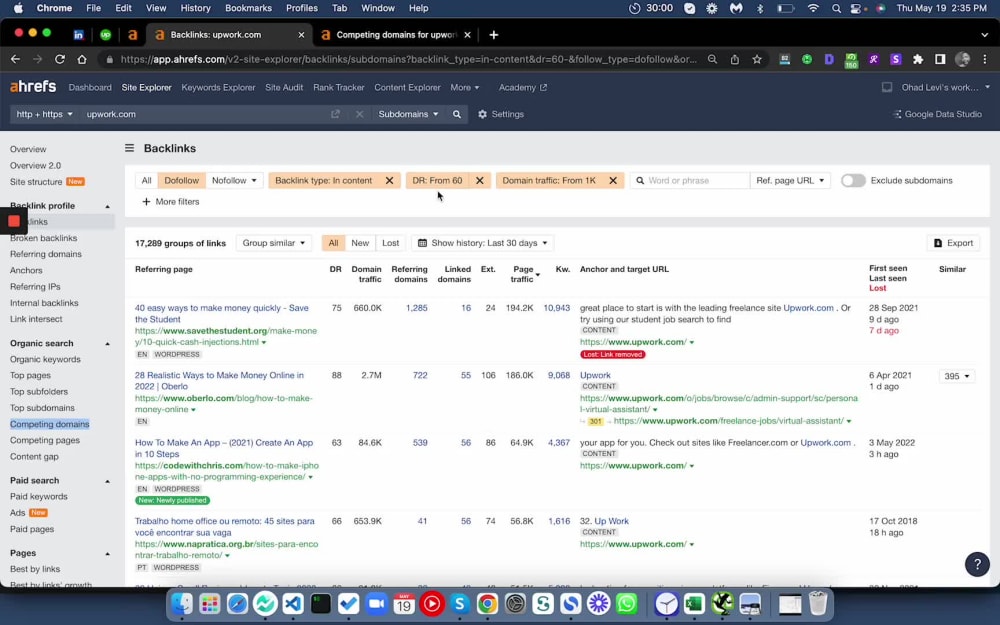Remove the Backlink type: In content filter

[x=389, y=180]
